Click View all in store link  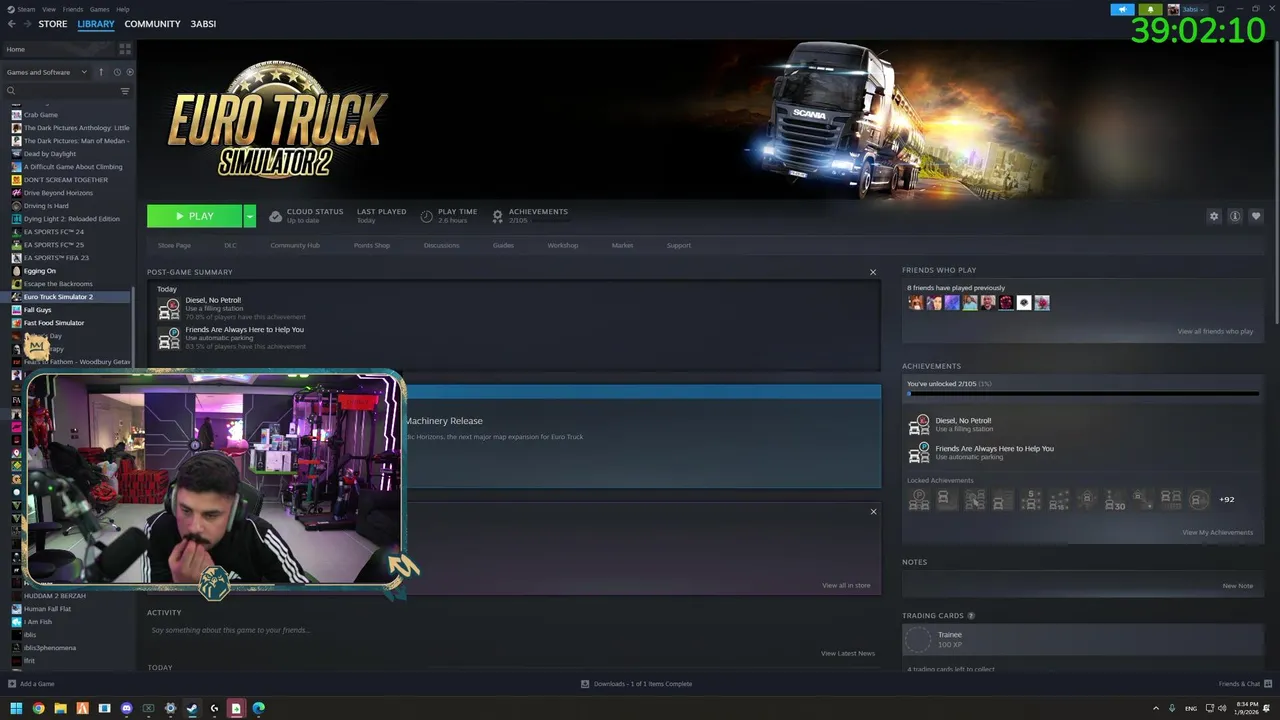point(846,585)
